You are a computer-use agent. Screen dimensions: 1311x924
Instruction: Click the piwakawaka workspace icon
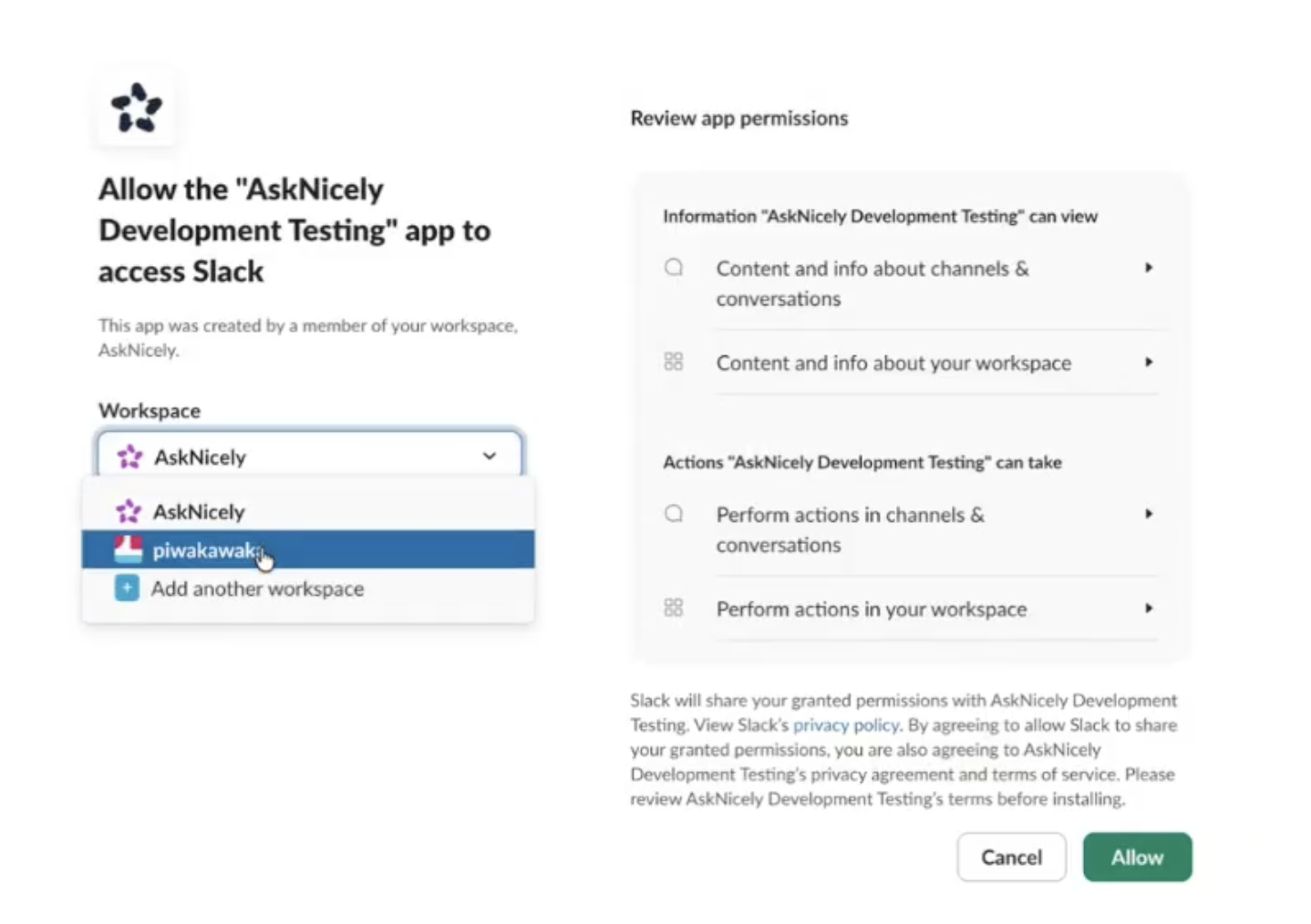tap(128, 549)
